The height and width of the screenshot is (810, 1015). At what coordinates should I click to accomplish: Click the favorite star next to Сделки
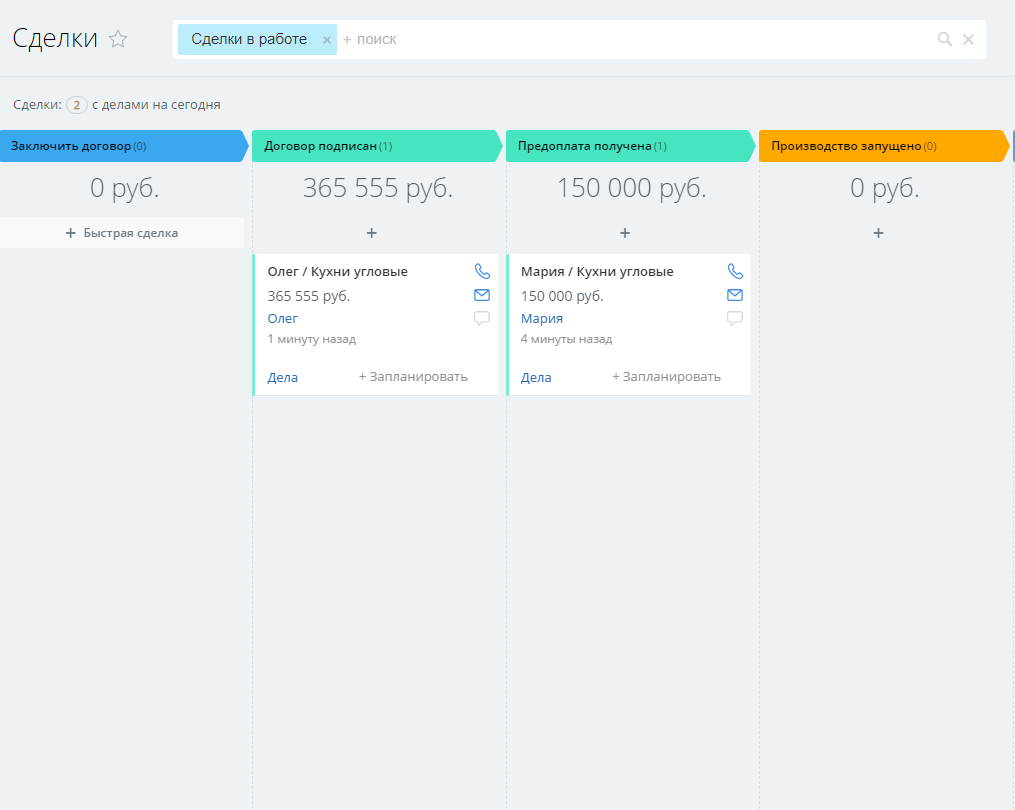pos(118,39)
